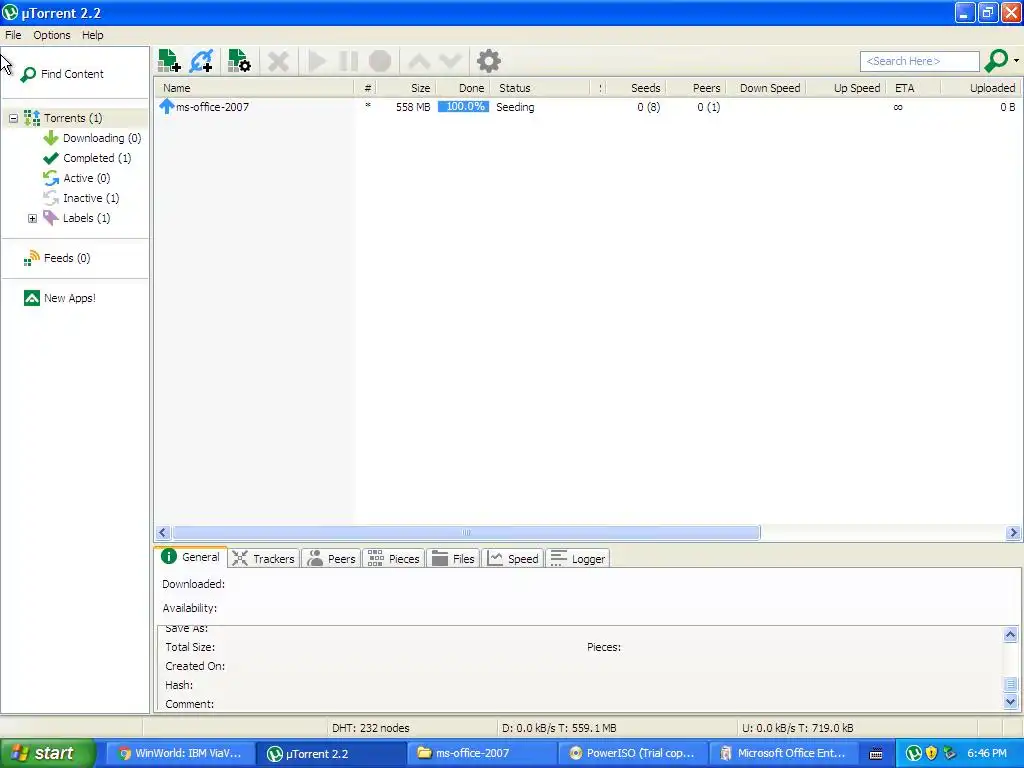
Task: Select the Downloading (0) category
Action: click(x=92, y=138)
